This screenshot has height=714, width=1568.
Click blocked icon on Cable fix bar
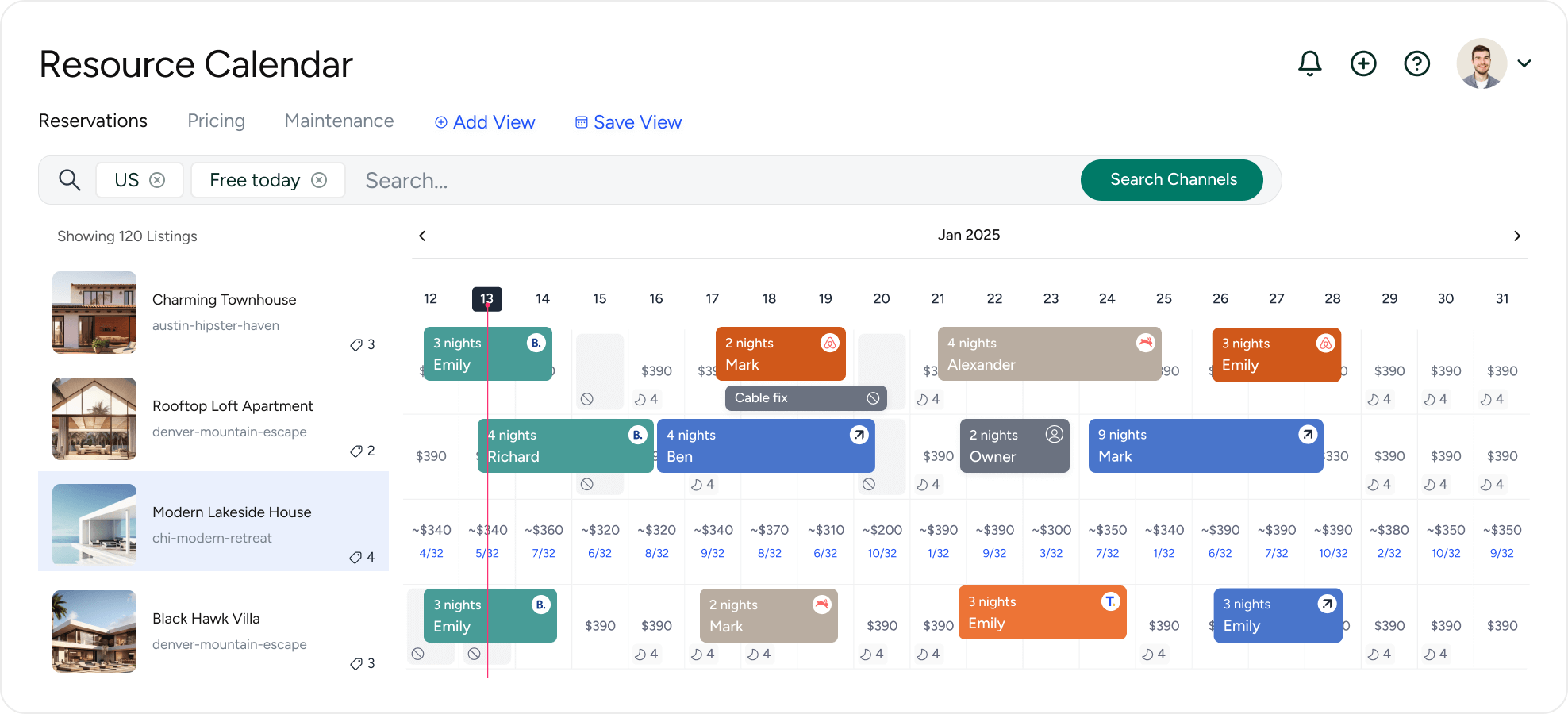[x=873, y=398]
